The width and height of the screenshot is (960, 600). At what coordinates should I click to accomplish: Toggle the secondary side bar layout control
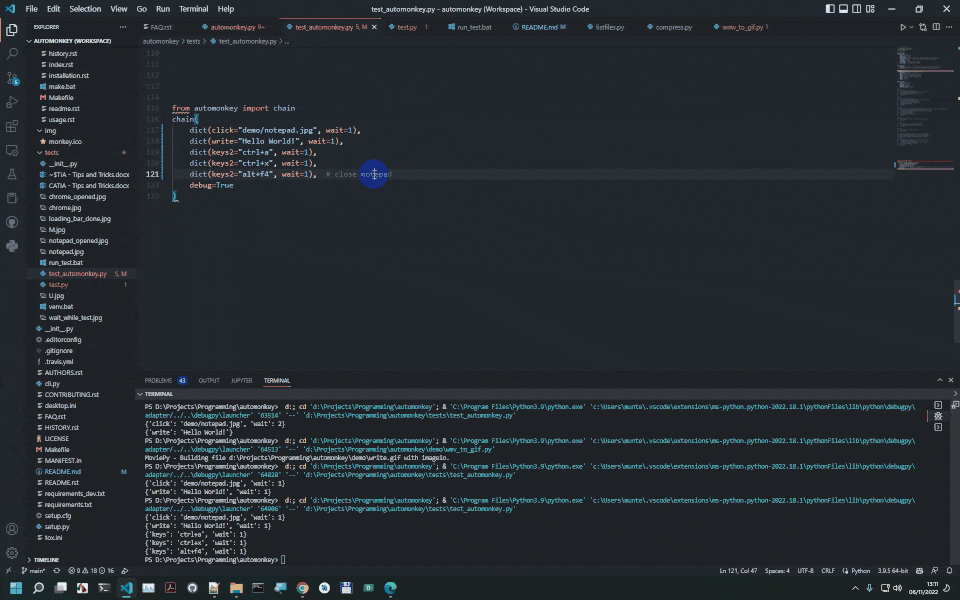tap(856, 8)
